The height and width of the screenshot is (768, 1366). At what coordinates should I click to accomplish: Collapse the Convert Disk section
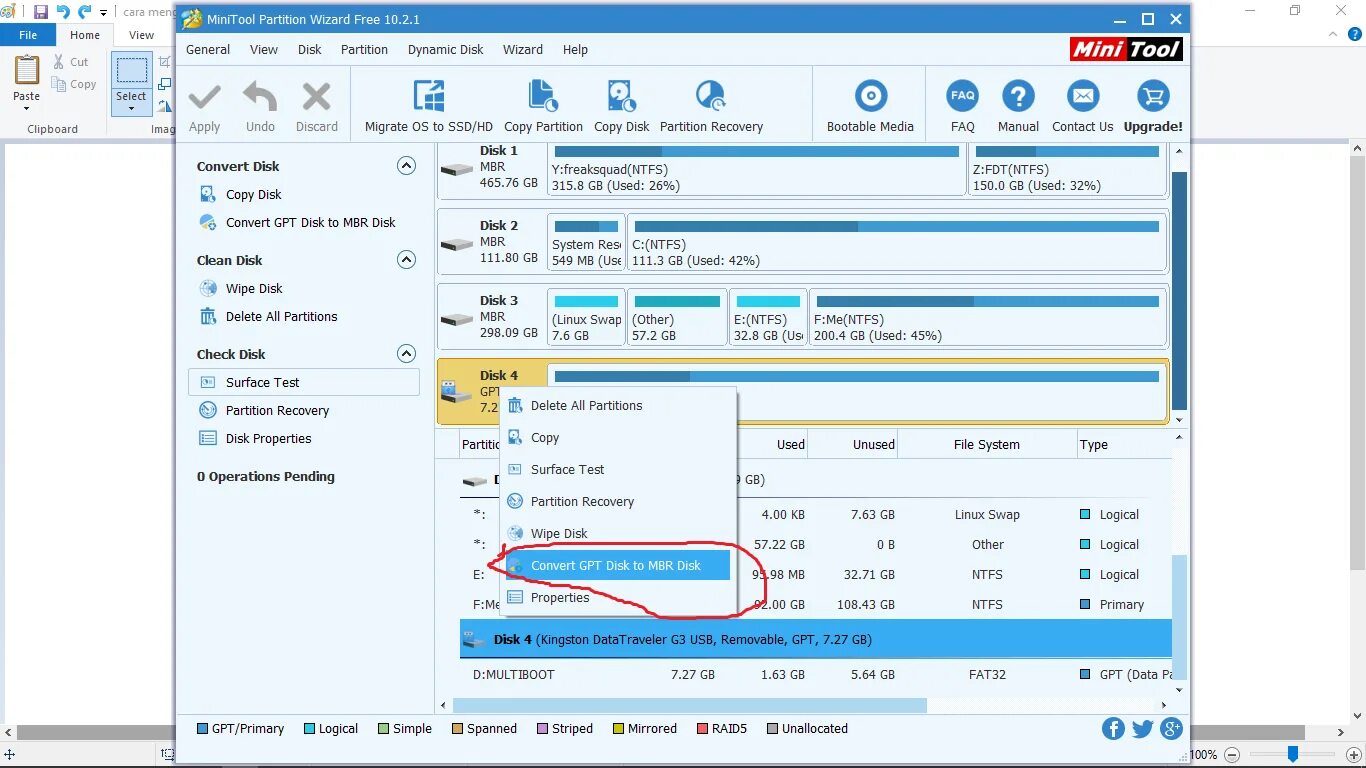point(406,166)
